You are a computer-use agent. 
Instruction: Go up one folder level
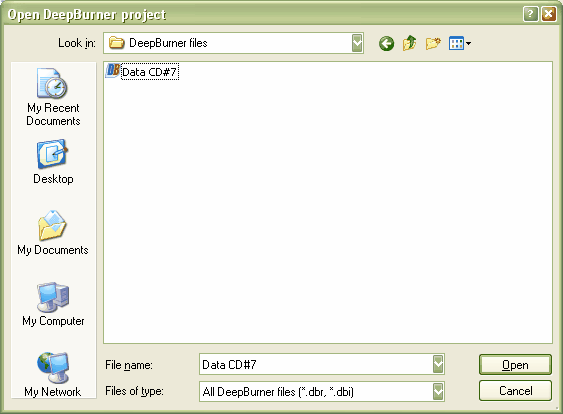click(410, 43)
